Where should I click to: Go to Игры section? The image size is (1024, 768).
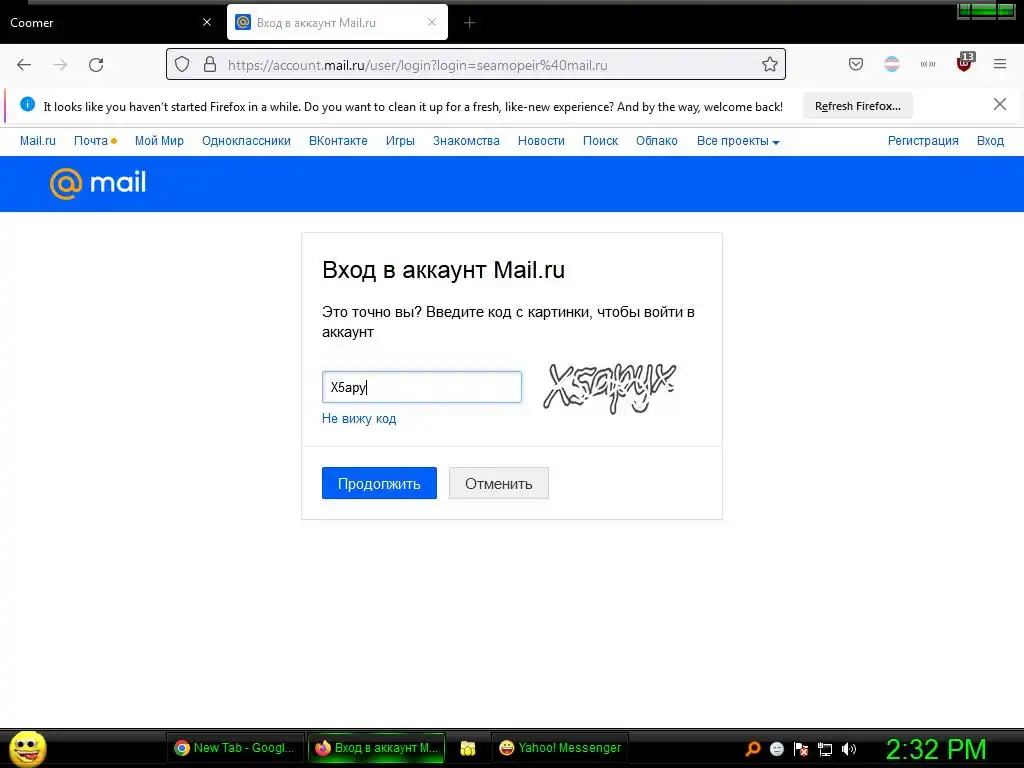click(400, 140)
